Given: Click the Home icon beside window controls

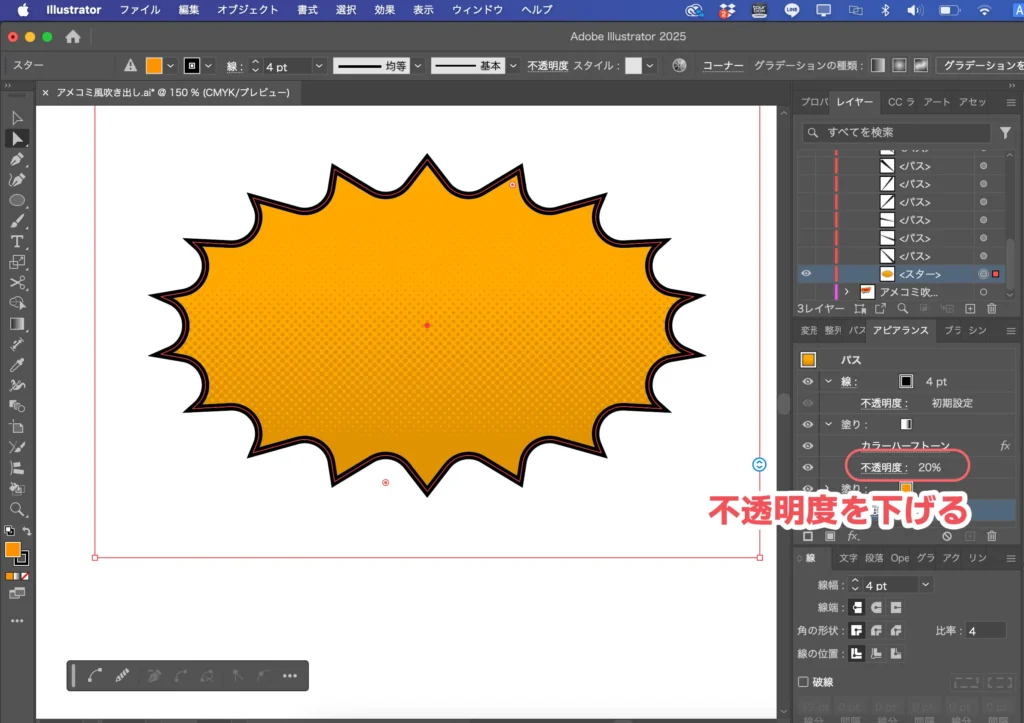Looking at the screenshot, I should tap(73, 37).
